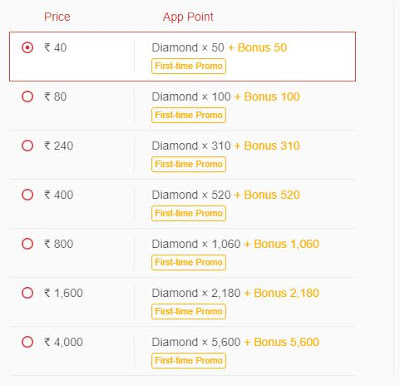Click the App Point column header
The height and width of the screenshot is (386, 400).
188,17
